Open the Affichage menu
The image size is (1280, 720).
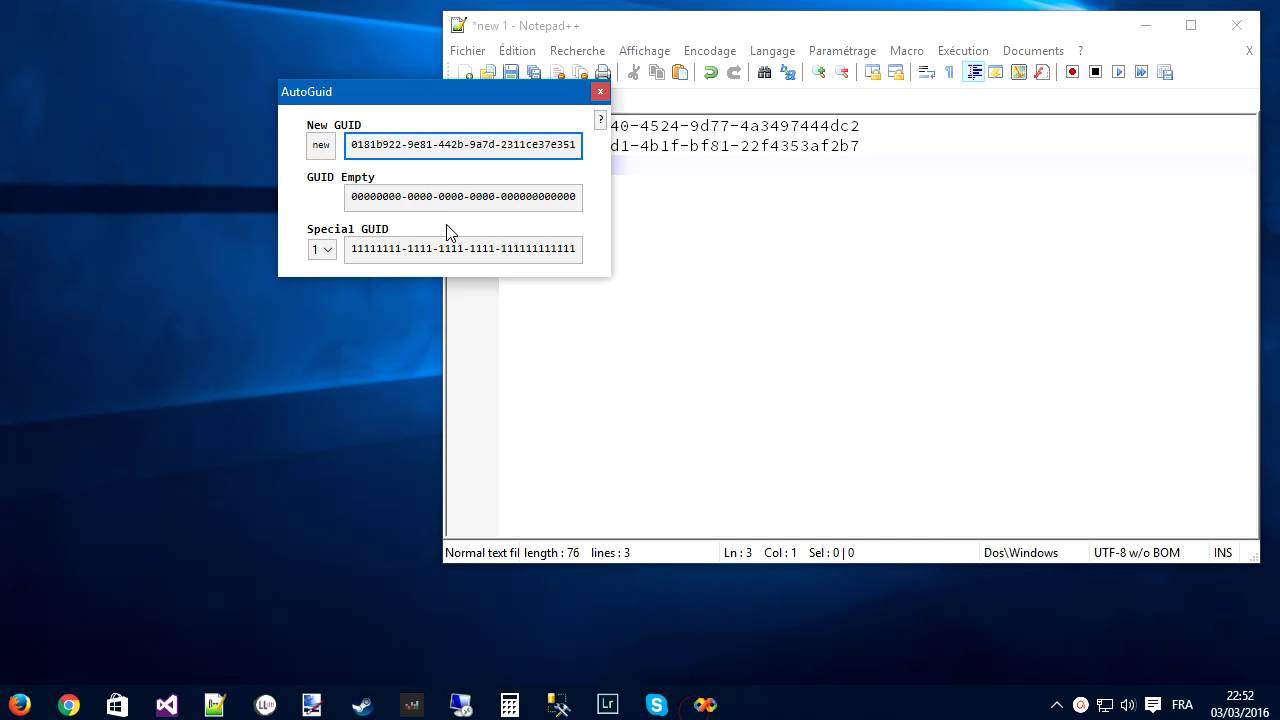click(644, 51)
